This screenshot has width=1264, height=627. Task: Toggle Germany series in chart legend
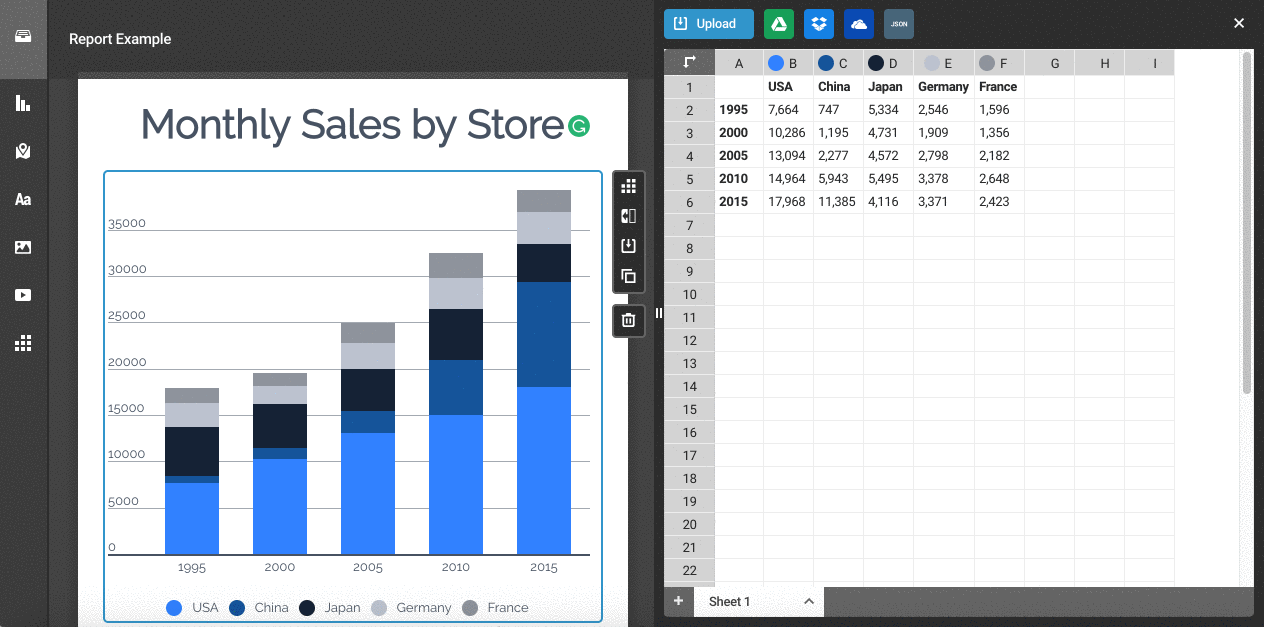[411, 607]
